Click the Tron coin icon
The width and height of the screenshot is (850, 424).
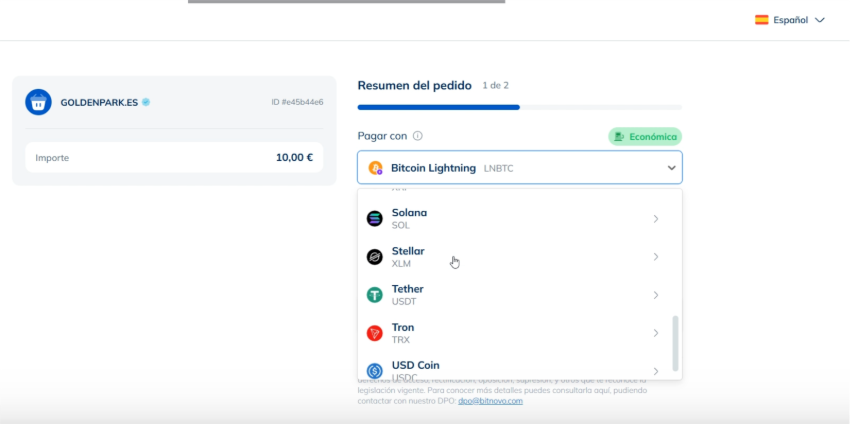375,333
